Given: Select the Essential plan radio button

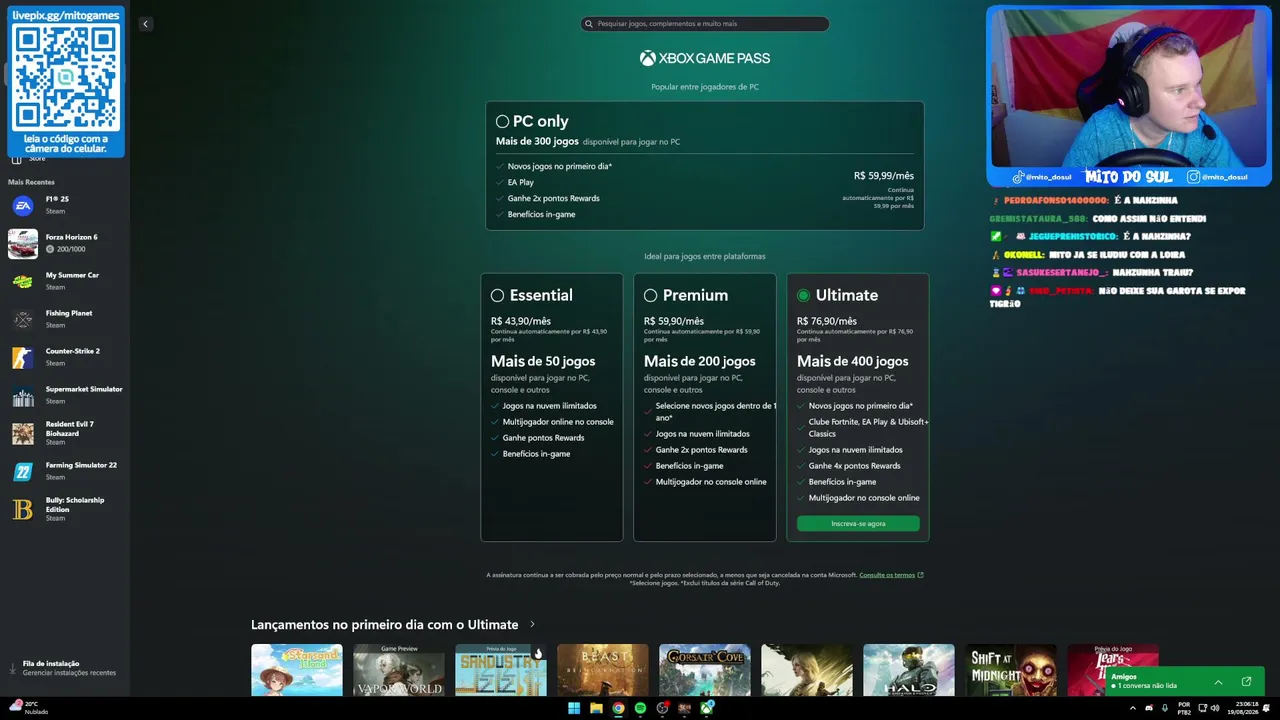Looking at the screenshot, I should pos(497,295).
